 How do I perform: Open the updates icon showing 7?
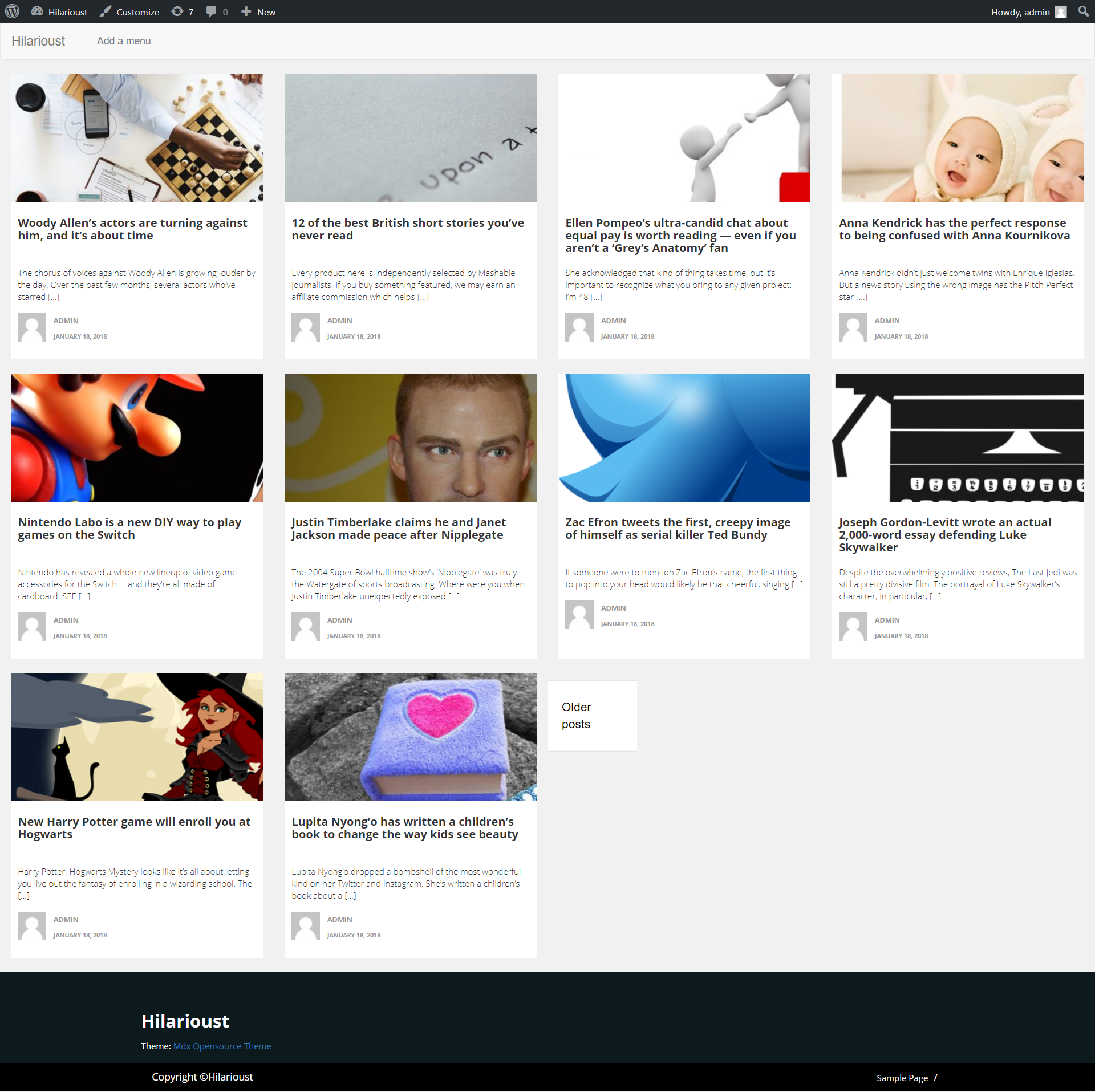pyautogui.click(x=177, y=11)
